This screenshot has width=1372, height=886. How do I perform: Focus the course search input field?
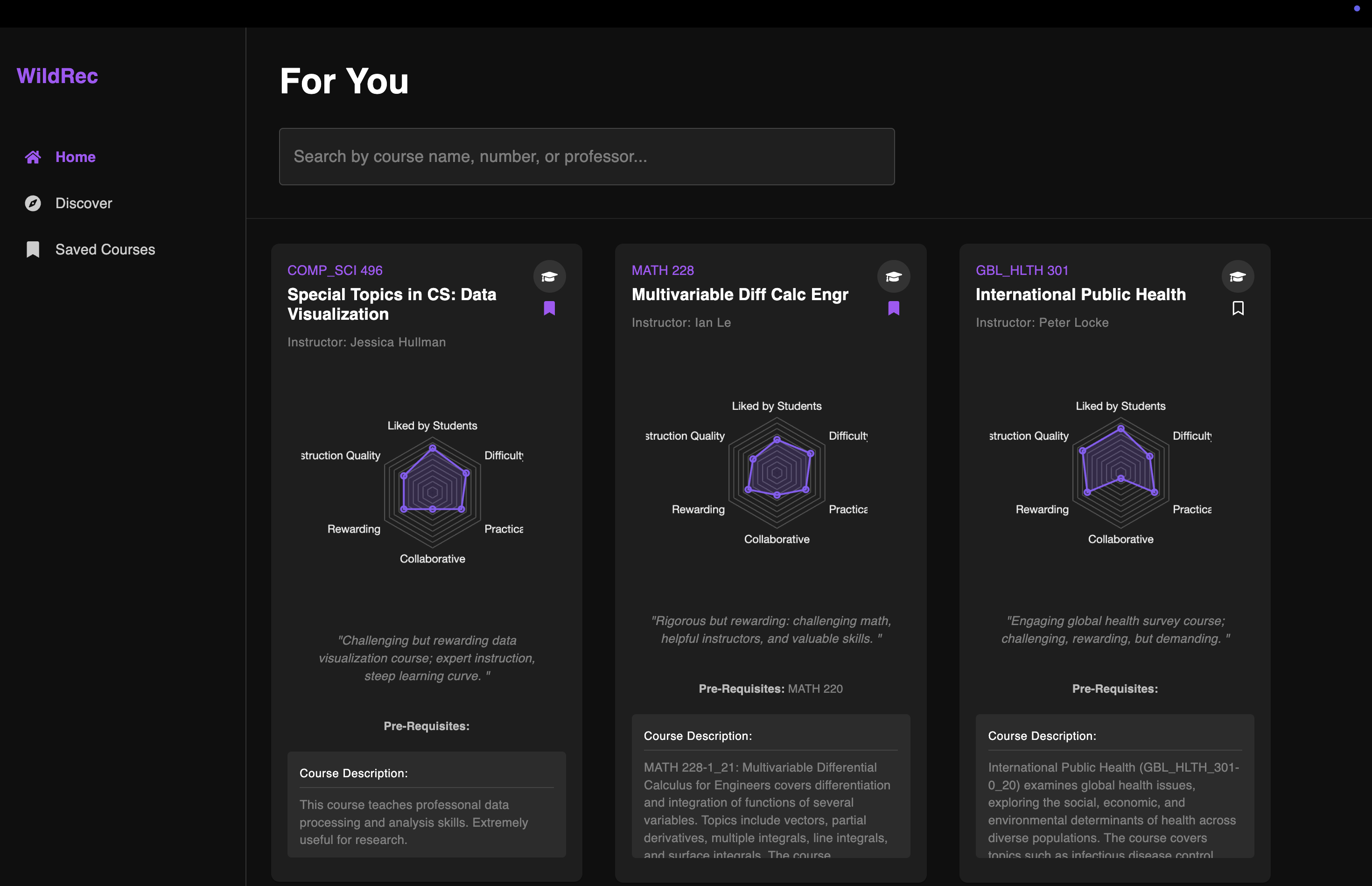(587, 156)
